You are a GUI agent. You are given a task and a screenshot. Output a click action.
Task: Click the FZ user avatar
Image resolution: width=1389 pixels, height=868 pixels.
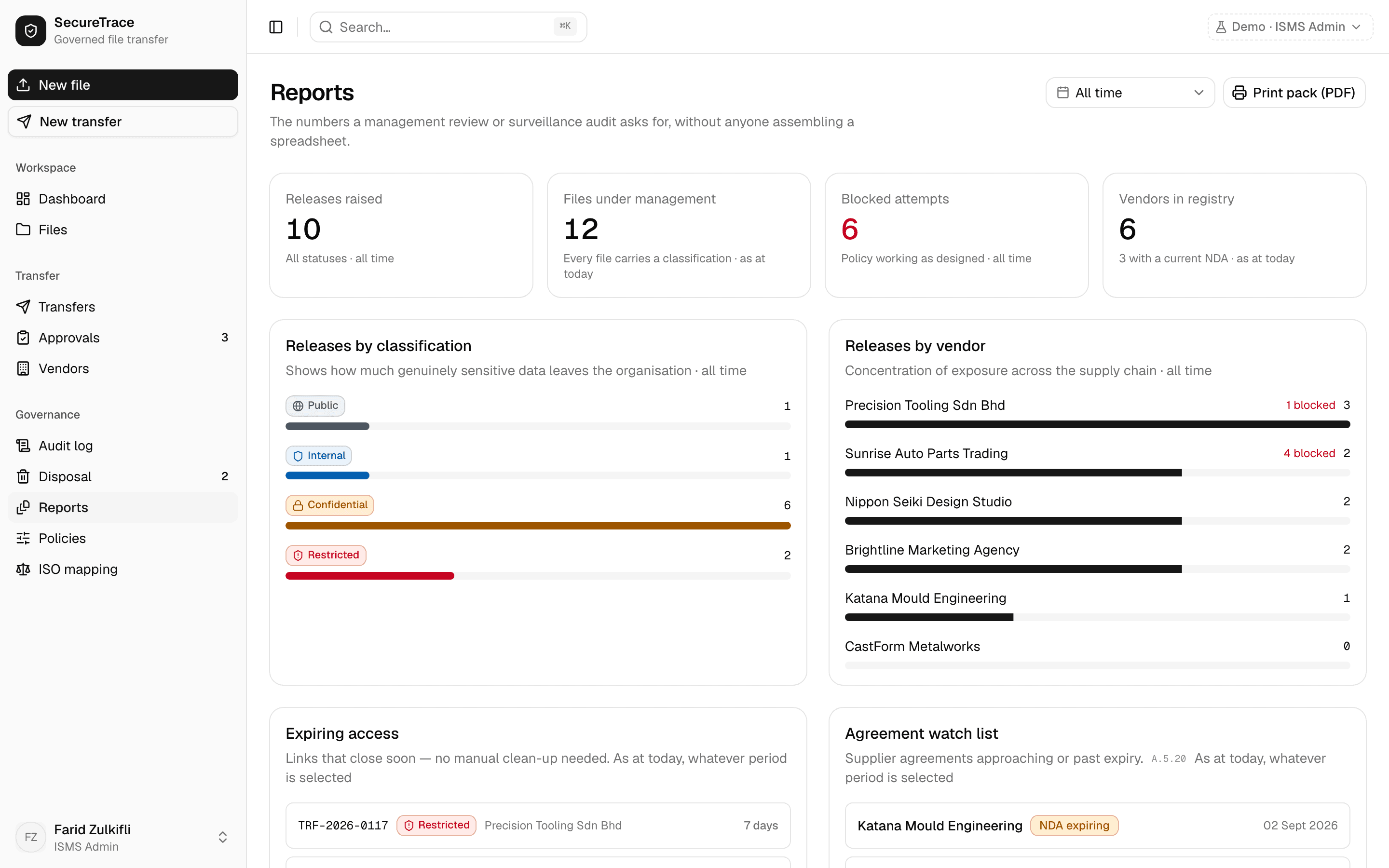point(30,837)
